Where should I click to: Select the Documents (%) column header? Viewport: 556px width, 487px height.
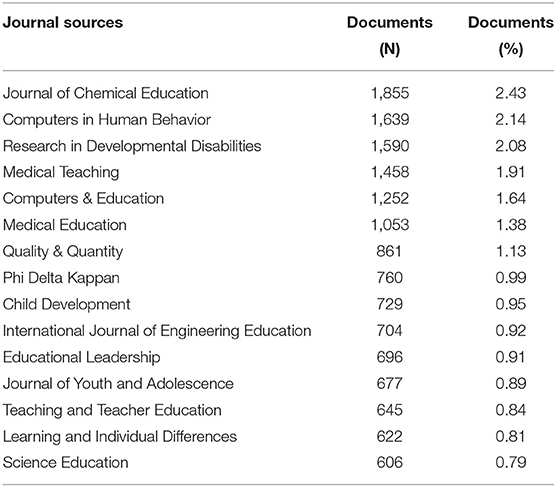511,35
